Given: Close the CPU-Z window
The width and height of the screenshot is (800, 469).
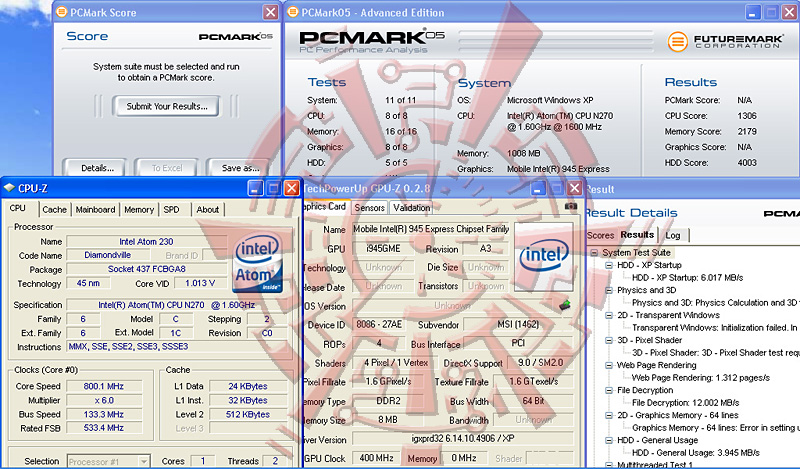Looking at the screenshot, I should [291, 188].
